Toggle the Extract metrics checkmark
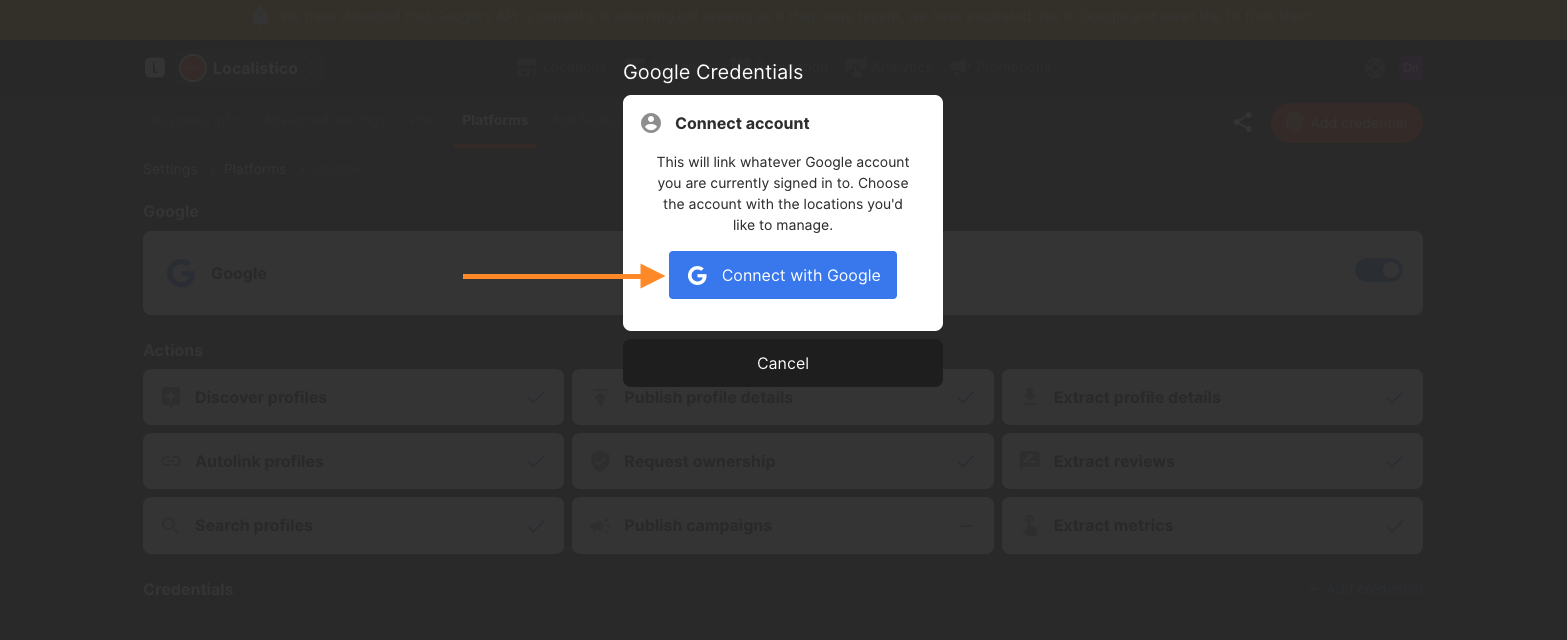This screenshot has width=1567, height=640. pyautogui.click(x=1394, y=525)
